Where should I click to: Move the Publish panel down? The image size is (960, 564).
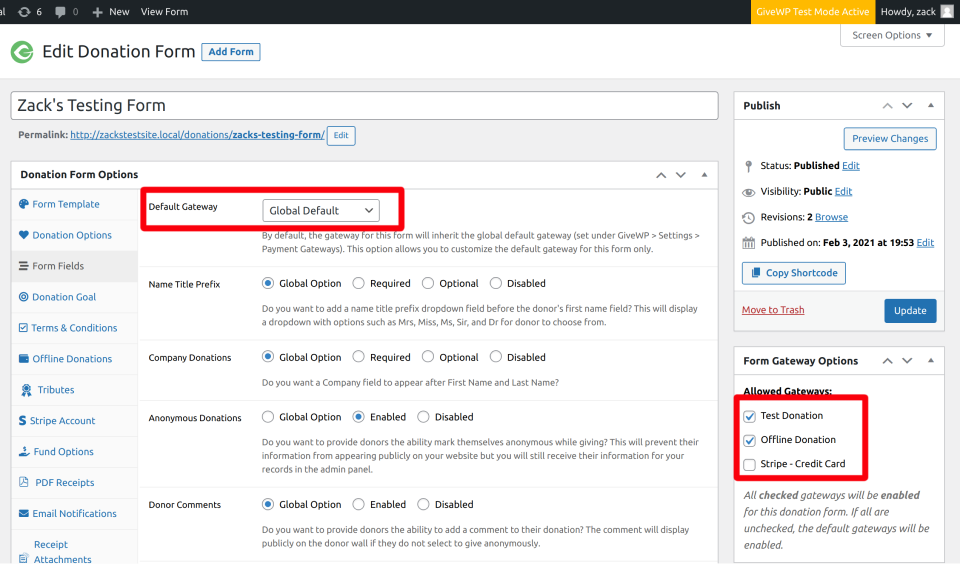(907, 106)
